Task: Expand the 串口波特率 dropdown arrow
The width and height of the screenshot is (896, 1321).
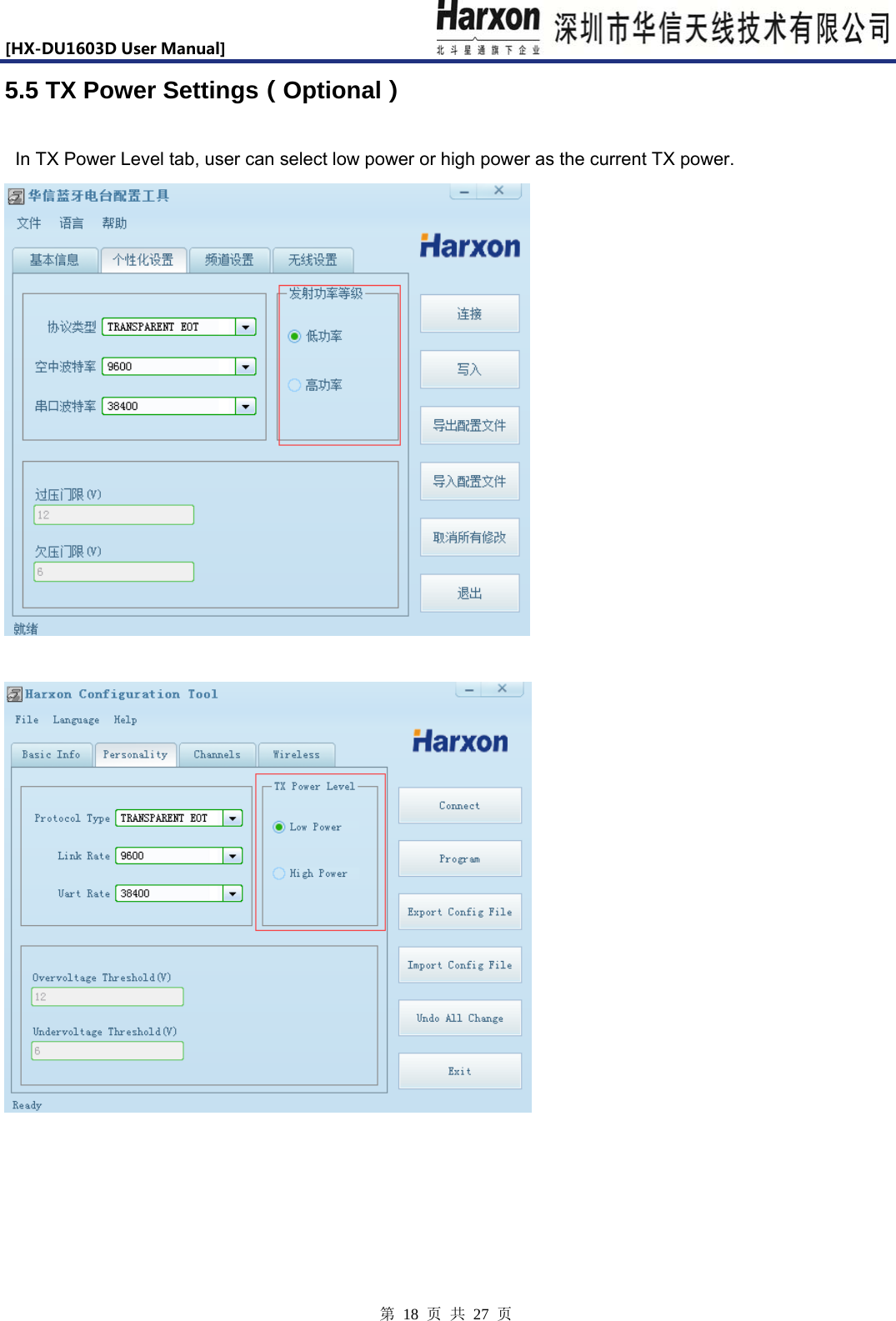Action: pyautogui.click(x=246, y=406)
